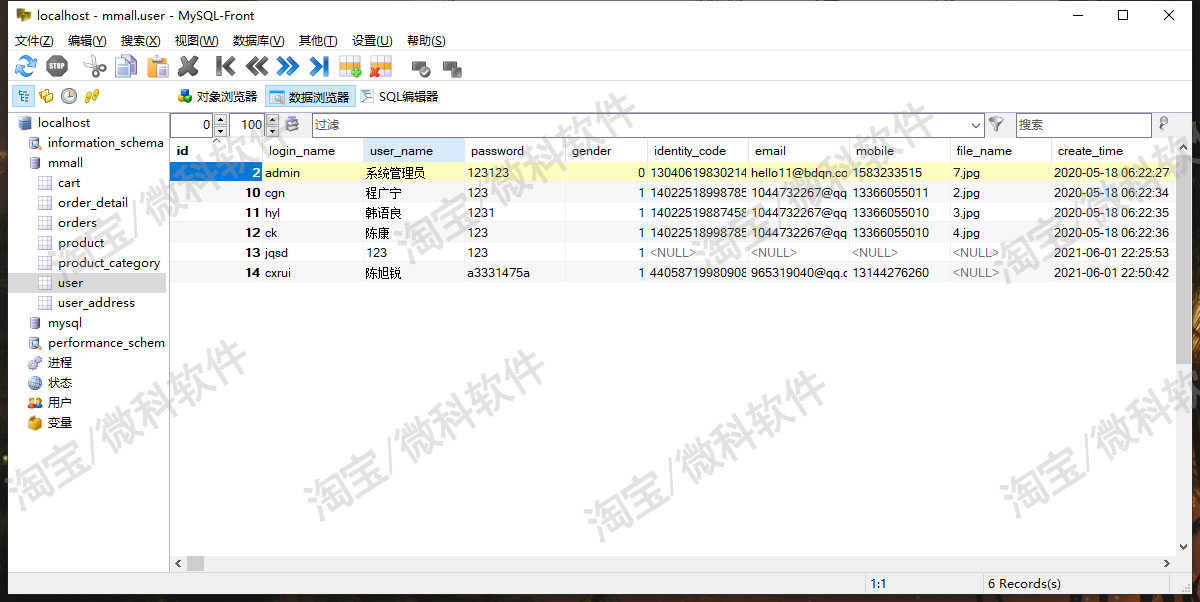
Task: Select mmall database node
Action: point(65,163)
